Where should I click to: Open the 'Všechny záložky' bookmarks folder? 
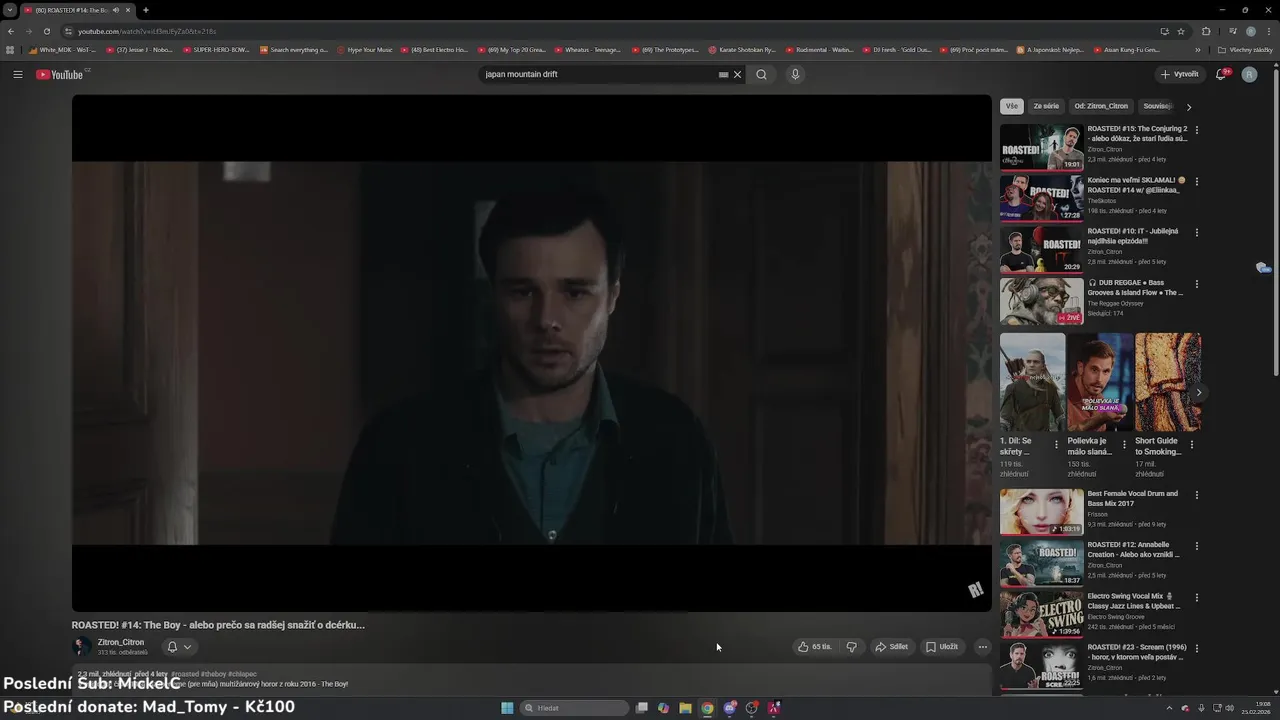tap(1247, 49)
